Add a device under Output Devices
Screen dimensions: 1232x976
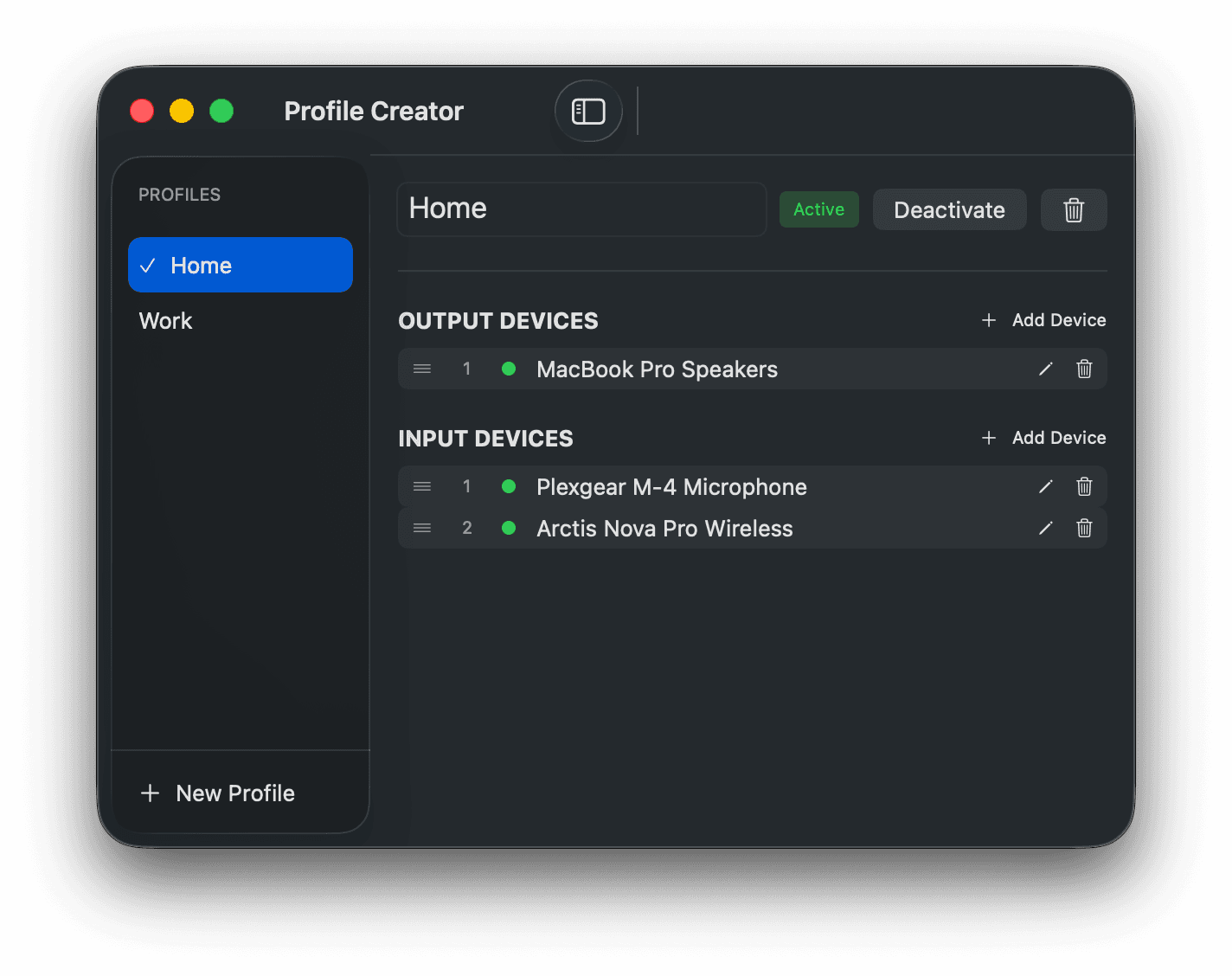(x=1044, y=320)
